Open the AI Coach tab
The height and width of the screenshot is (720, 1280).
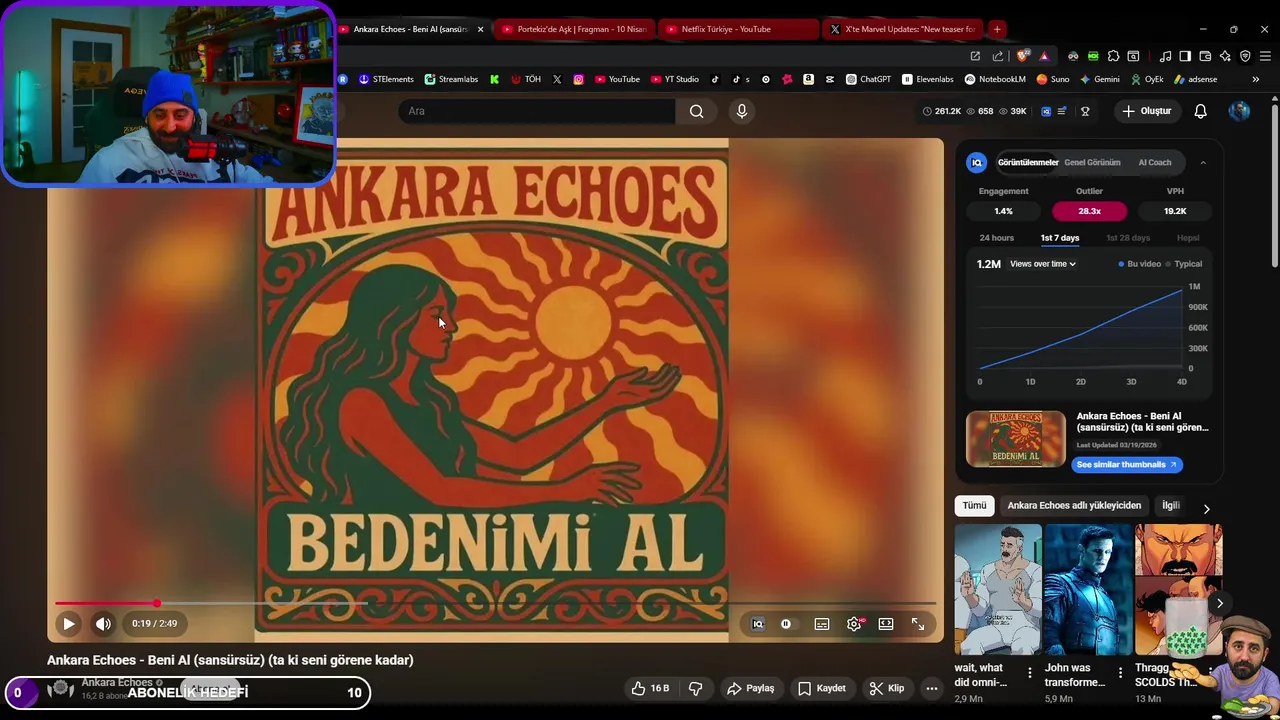(1155, 162)
